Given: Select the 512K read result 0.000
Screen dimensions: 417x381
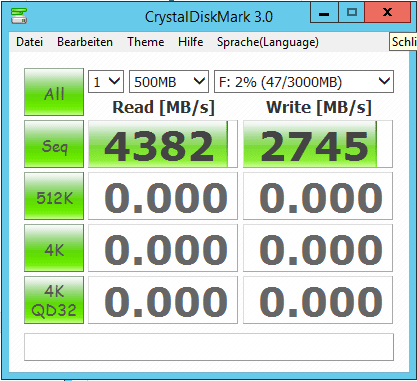Looking at the screenshot, I should (163, 196).
